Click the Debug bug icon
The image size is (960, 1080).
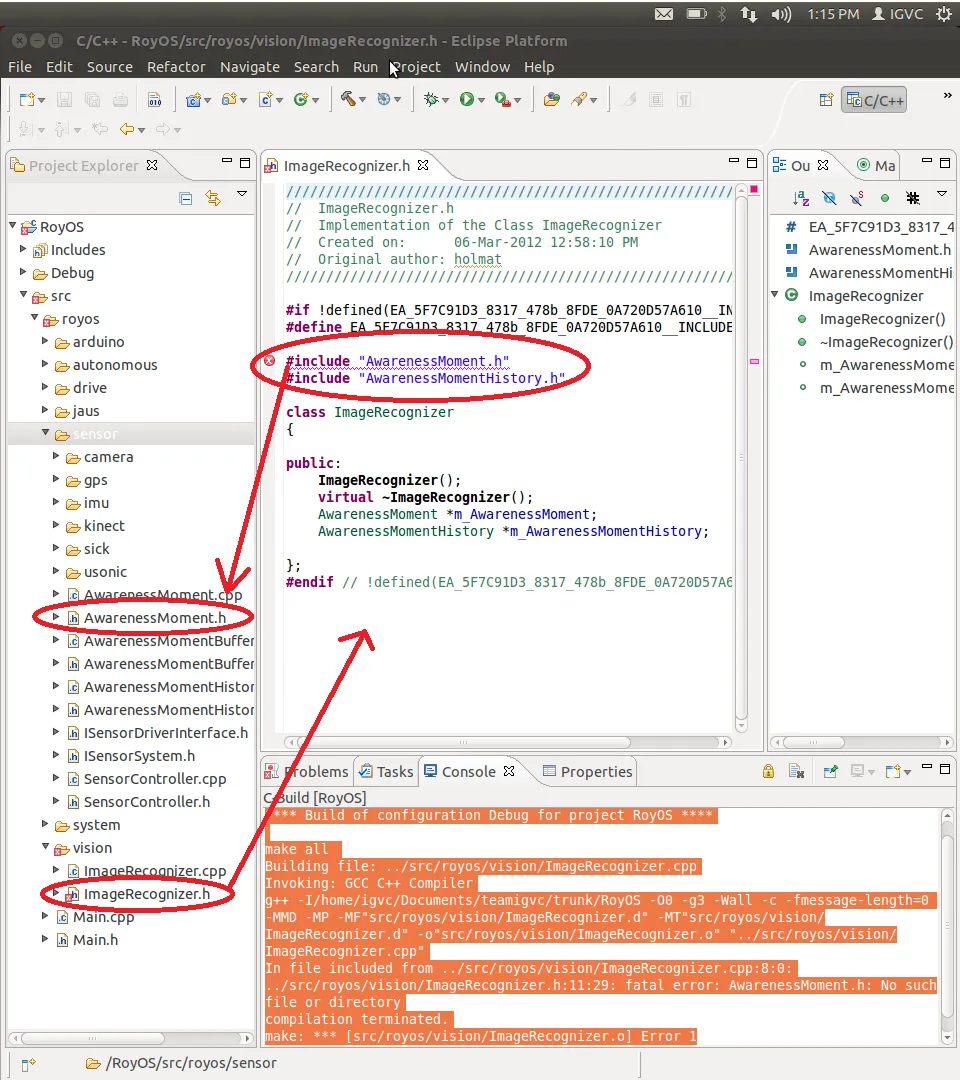[431, 99]
